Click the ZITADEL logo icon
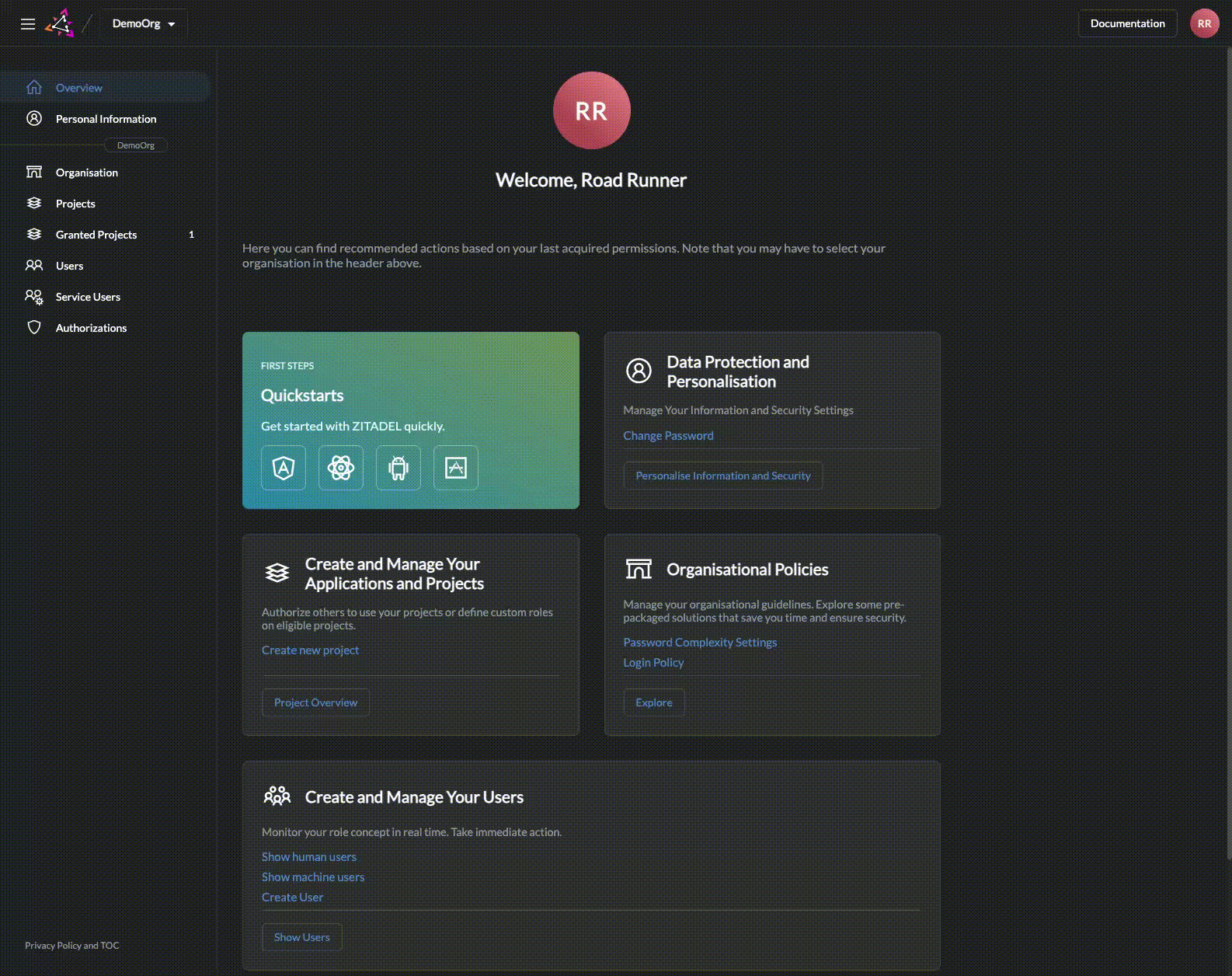 pyautogui.click(x=60, y=23)
